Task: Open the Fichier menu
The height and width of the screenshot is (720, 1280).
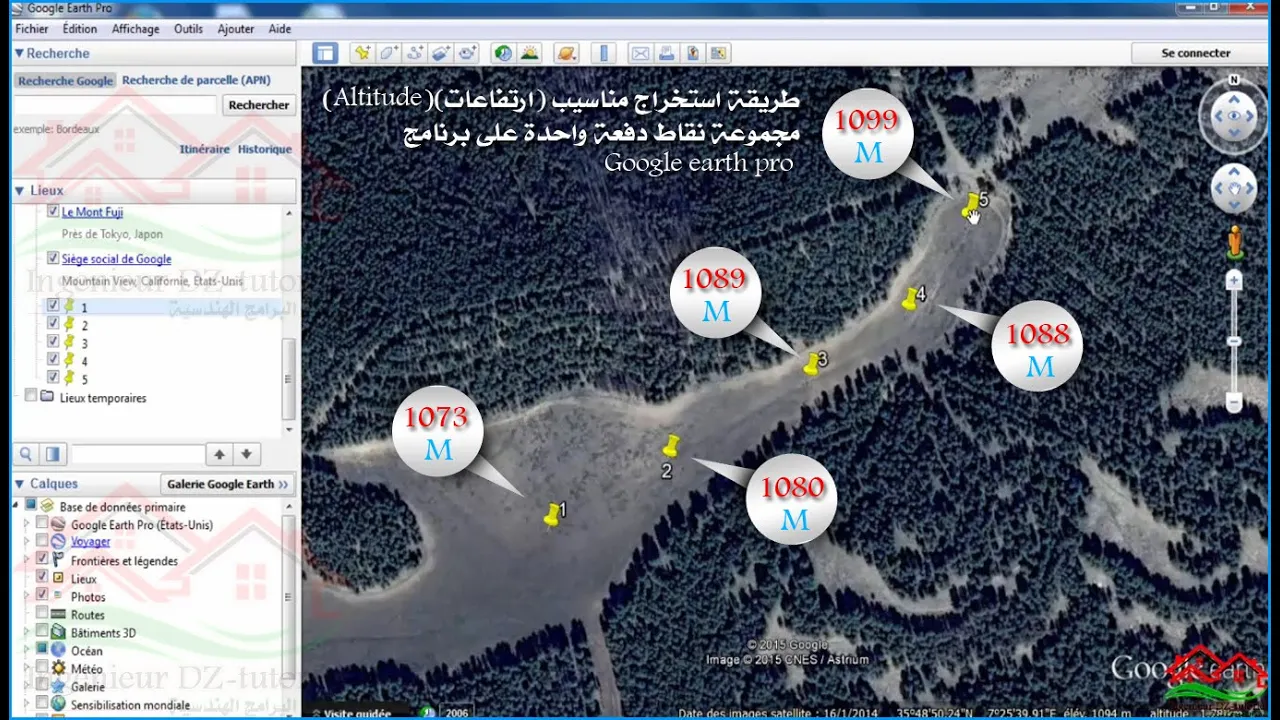Action: pyautogui.click(x=32, y=29)
